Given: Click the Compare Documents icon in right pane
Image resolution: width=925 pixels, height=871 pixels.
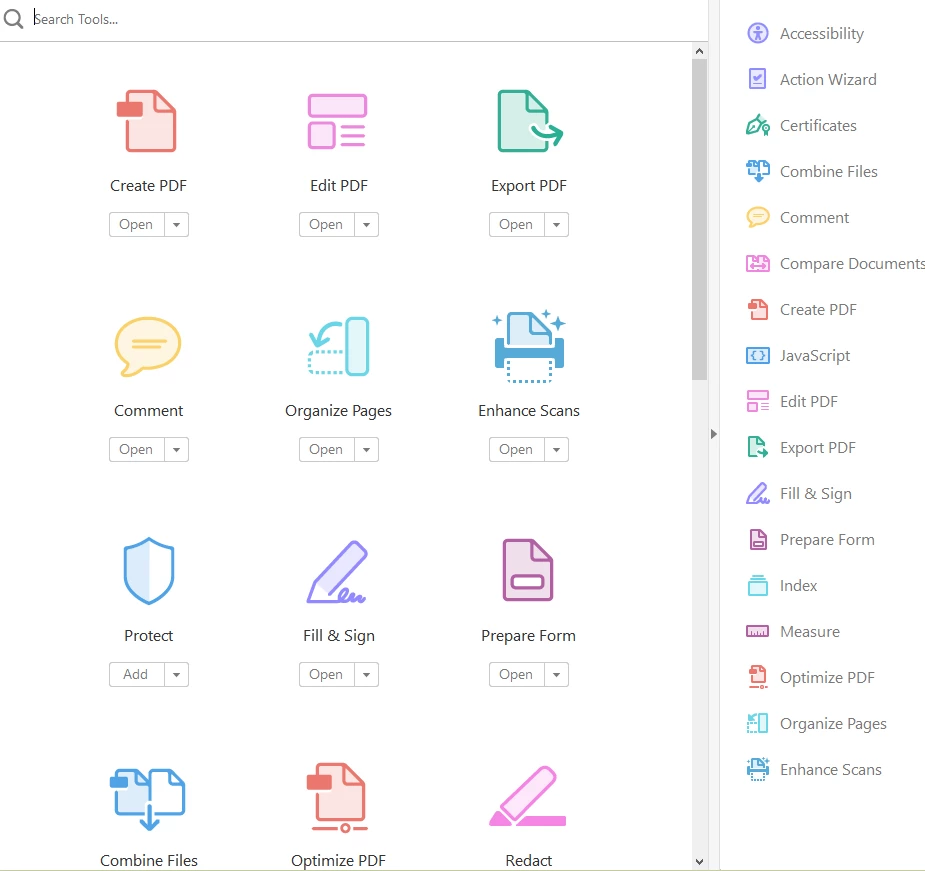Looking at the screenshot, I should [757, 263].
